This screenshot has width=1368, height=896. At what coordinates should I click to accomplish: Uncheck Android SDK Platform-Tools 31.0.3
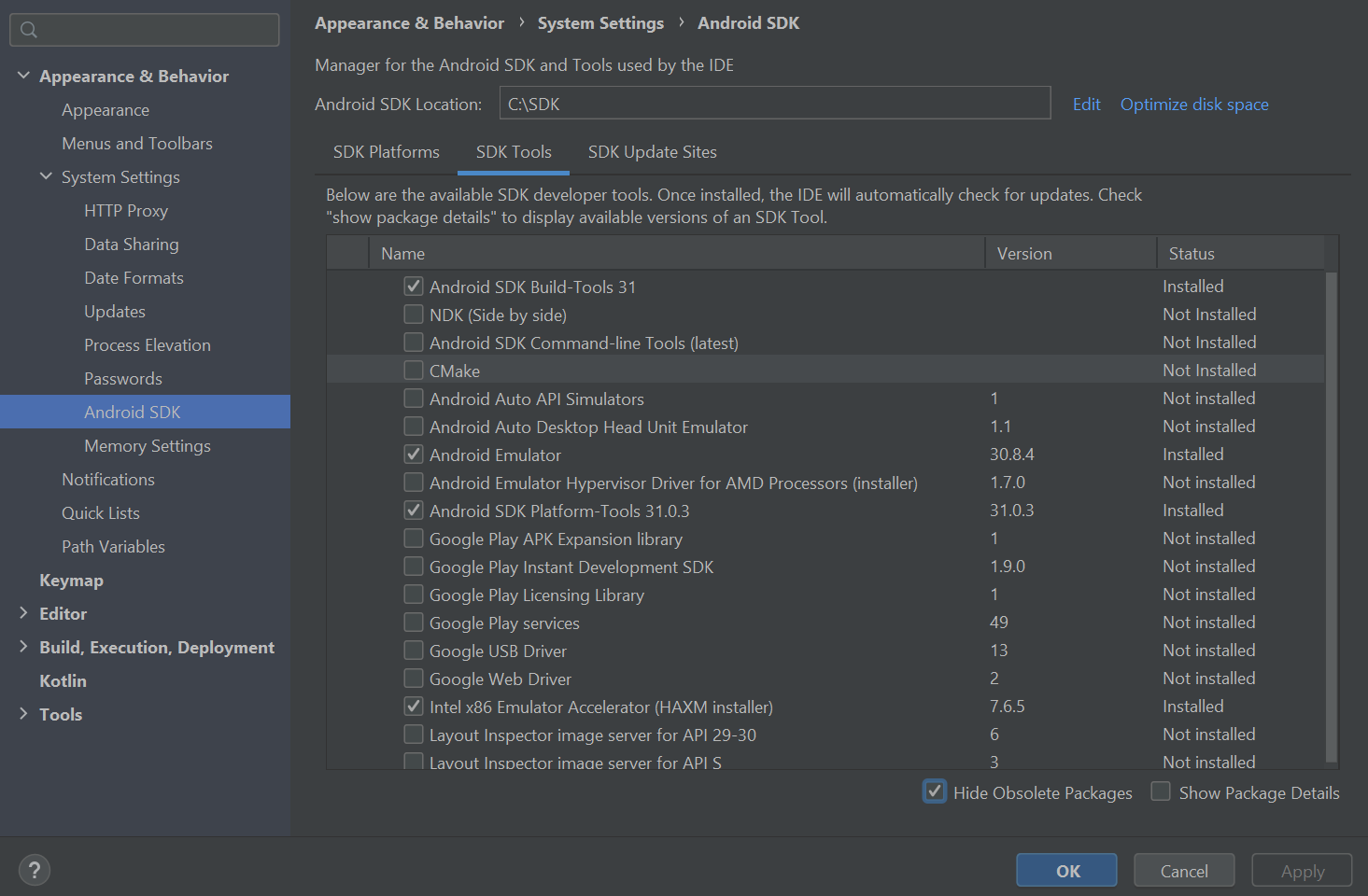[x=414, y=511]
